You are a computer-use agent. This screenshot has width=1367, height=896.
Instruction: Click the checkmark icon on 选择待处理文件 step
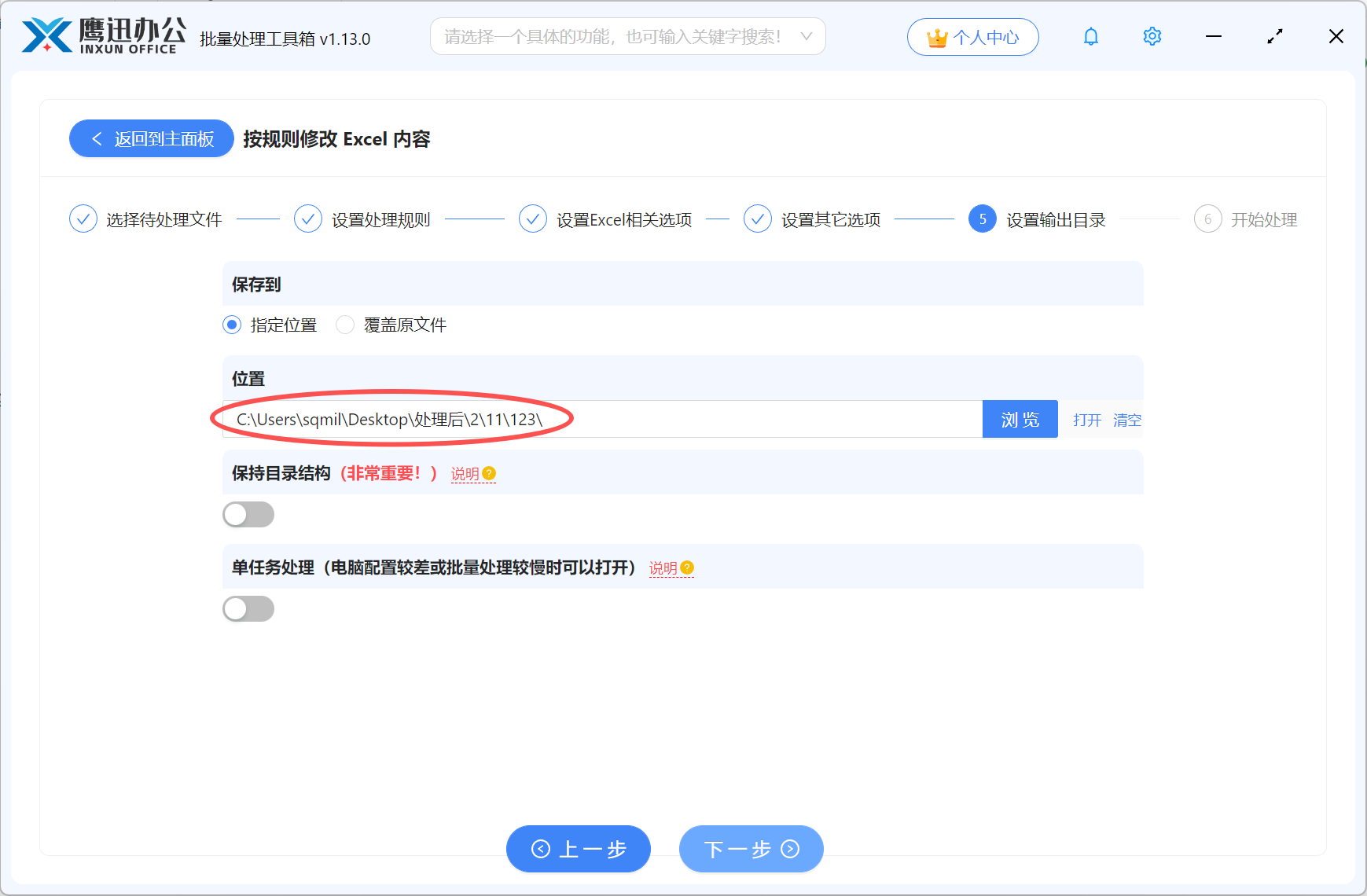point(83,218)
